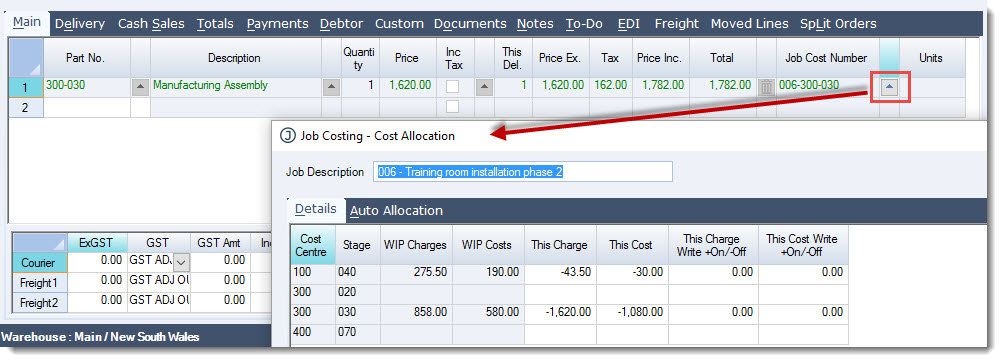Click stage 070 cell for centre 400
This screenshot has width=1002, height=362.
[x=358, y=333]
